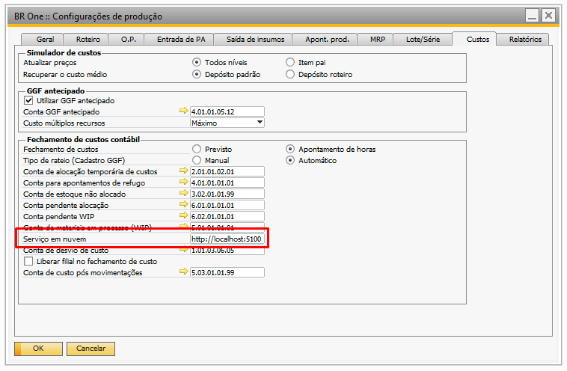The image size is (567, 371).
Task: Open link arrow for Conta de custo pós movimentações
Action: point(184,271)
